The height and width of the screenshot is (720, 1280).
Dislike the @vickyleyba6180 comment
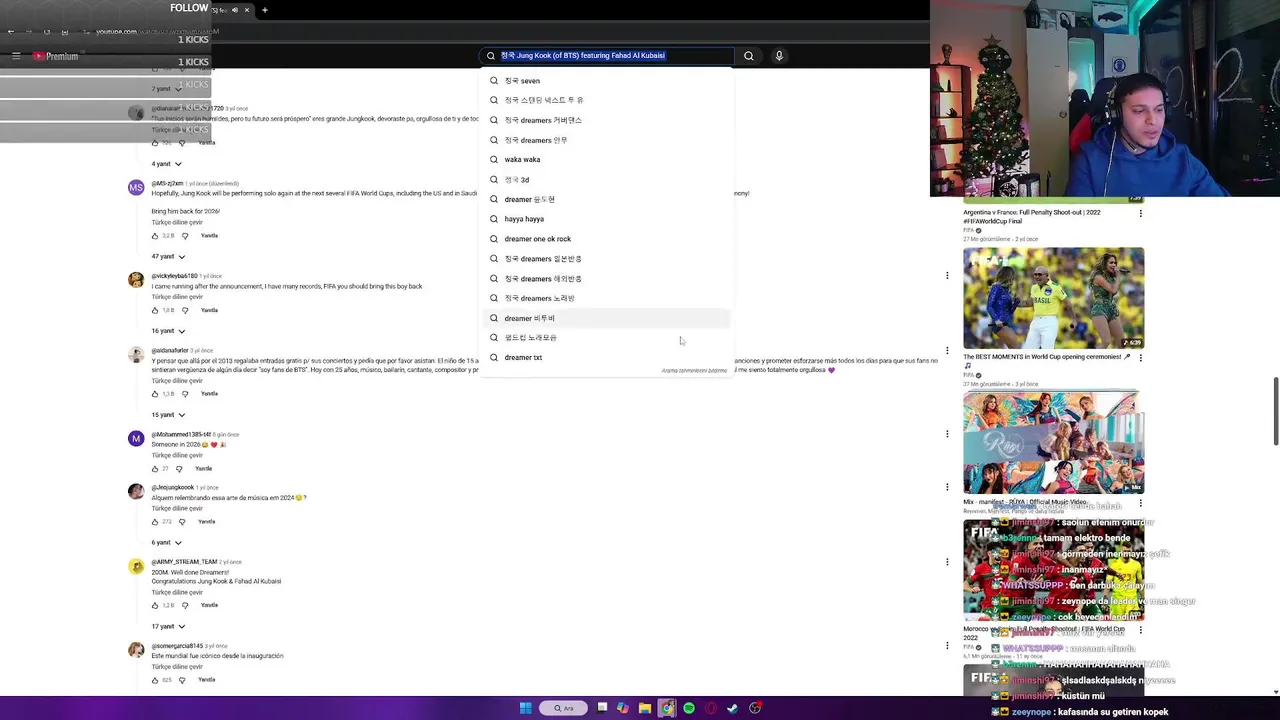click(185, 310)
